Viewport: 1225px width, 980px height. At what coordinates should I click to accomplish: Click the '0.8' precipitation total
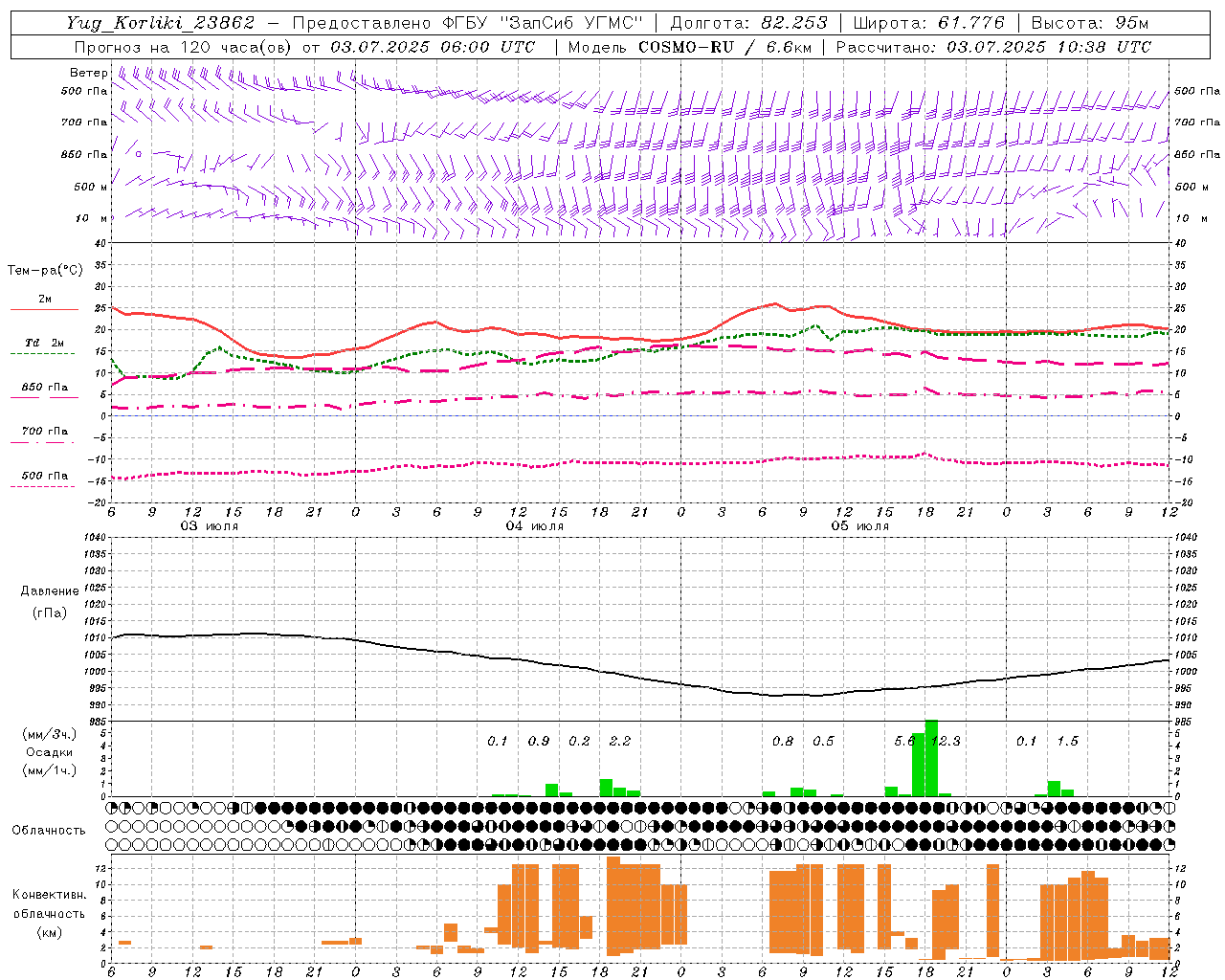point(783,742)
